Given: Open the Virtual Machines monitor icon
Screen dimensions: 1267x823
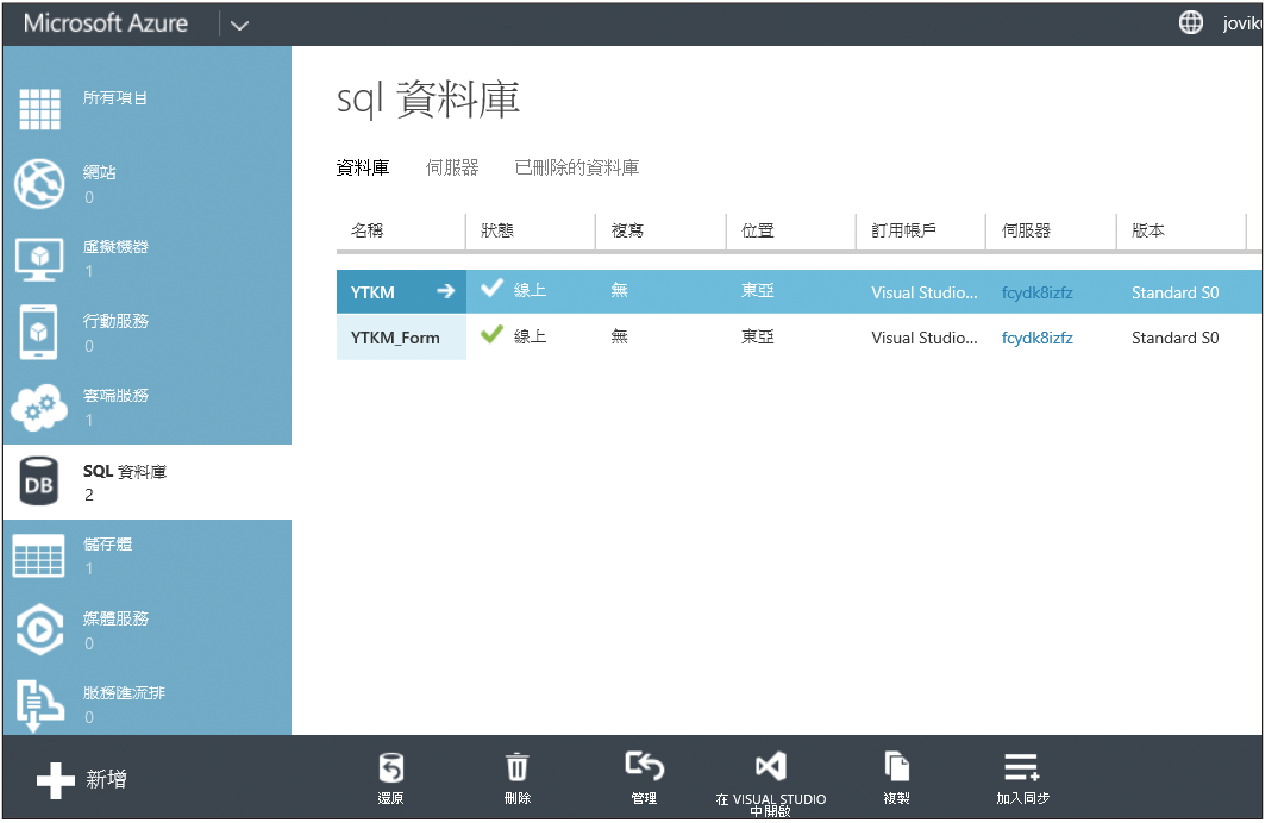Looking at the screenshot, I should (40, 259).
